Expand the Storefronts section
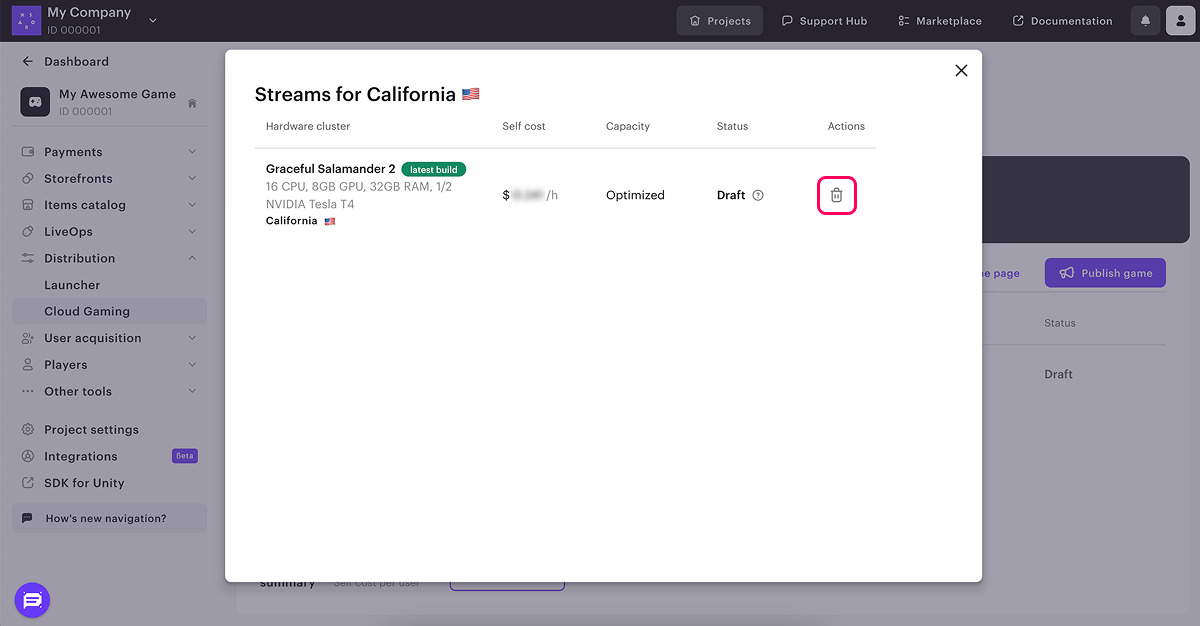The image size is (1200, 626). coord(192,179)
